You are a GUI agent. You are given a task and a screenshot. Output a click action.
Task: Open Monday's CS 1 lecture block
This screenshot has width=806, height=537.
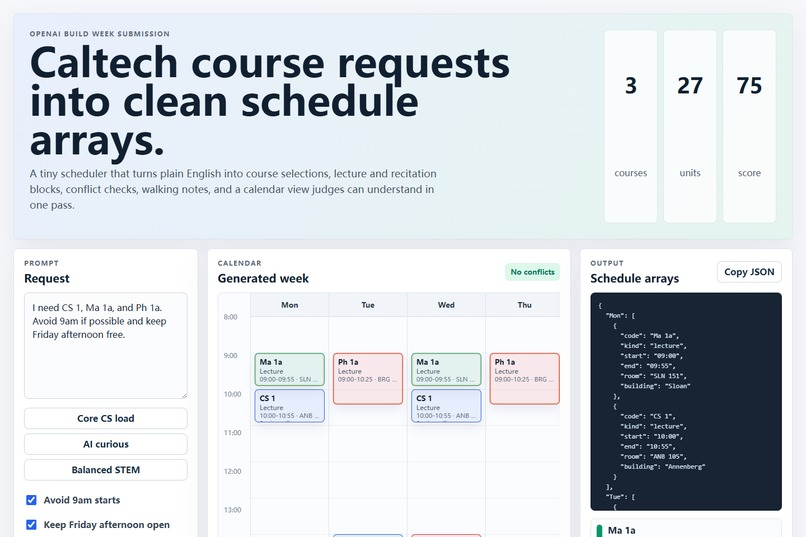click(289, 406)
